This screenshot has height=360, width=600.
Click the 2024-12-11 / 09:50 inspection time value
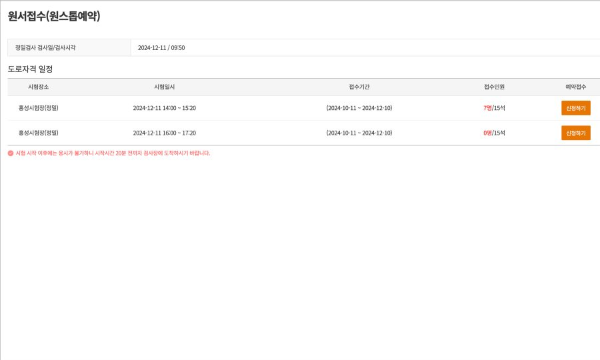(161, 48)
